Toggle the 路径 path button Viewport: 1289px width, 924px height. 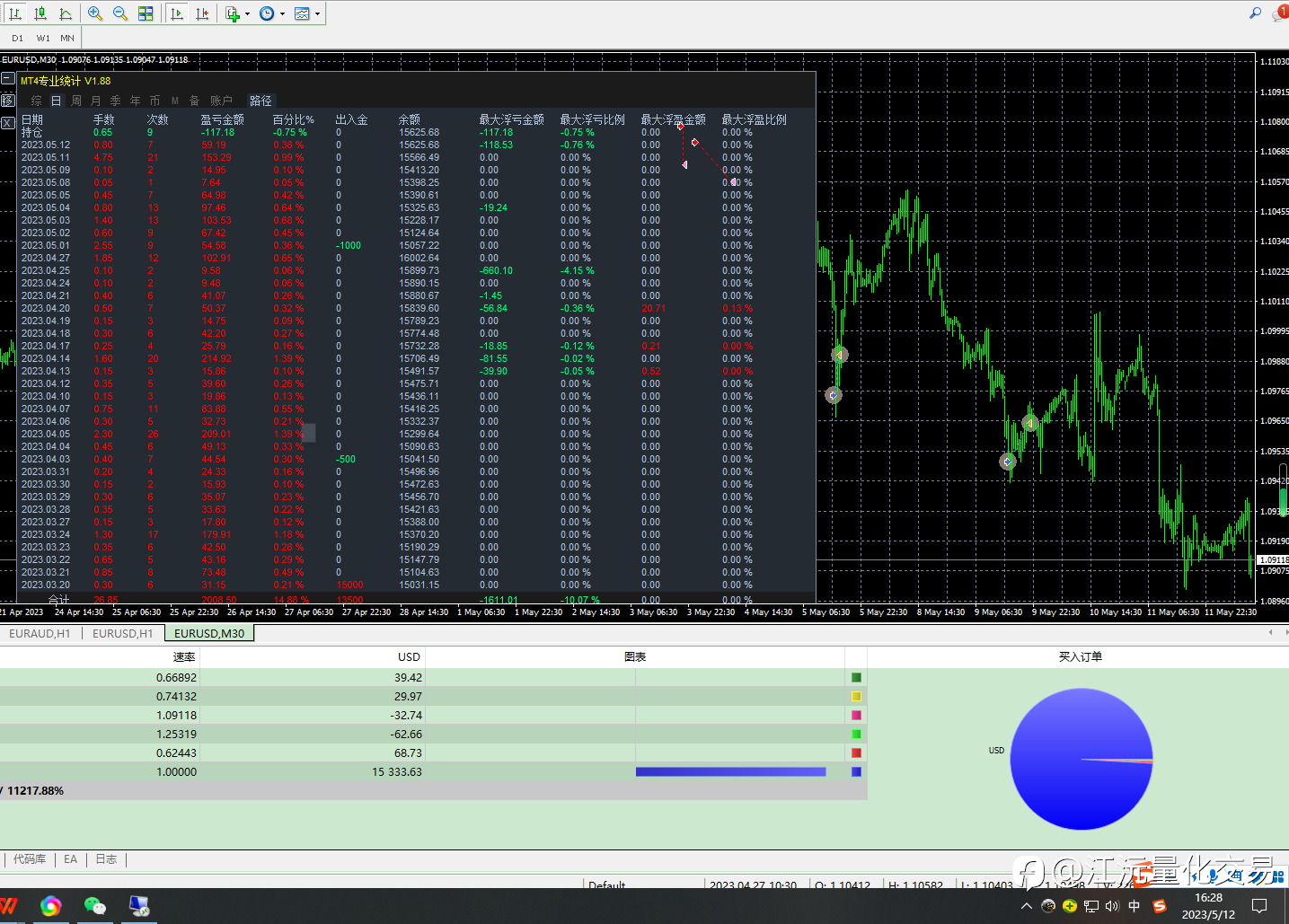tap(260, 101)
